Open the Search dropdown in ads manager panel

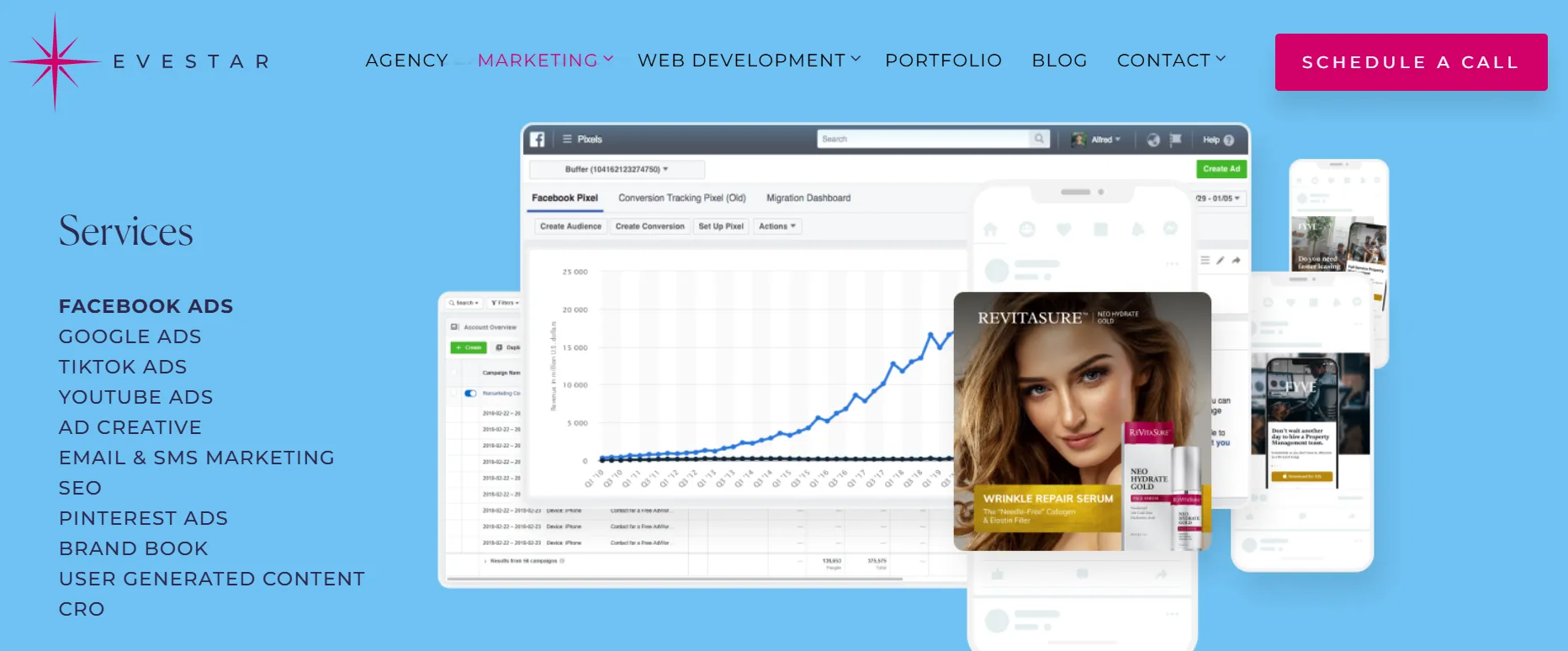coord(464,303)
